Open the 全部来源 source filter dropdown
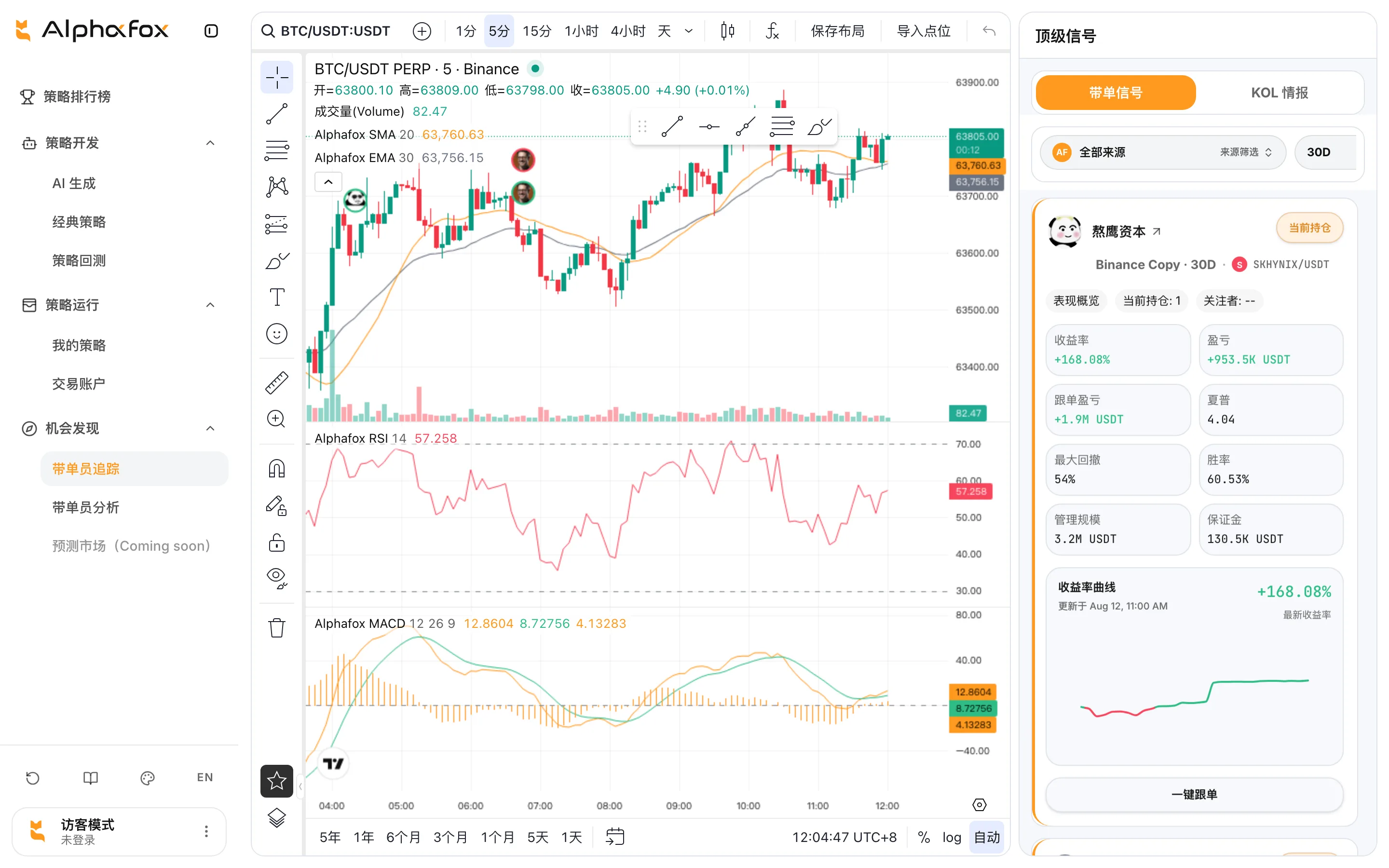This screenshot has height=868, width=1389. point(1163,152)
